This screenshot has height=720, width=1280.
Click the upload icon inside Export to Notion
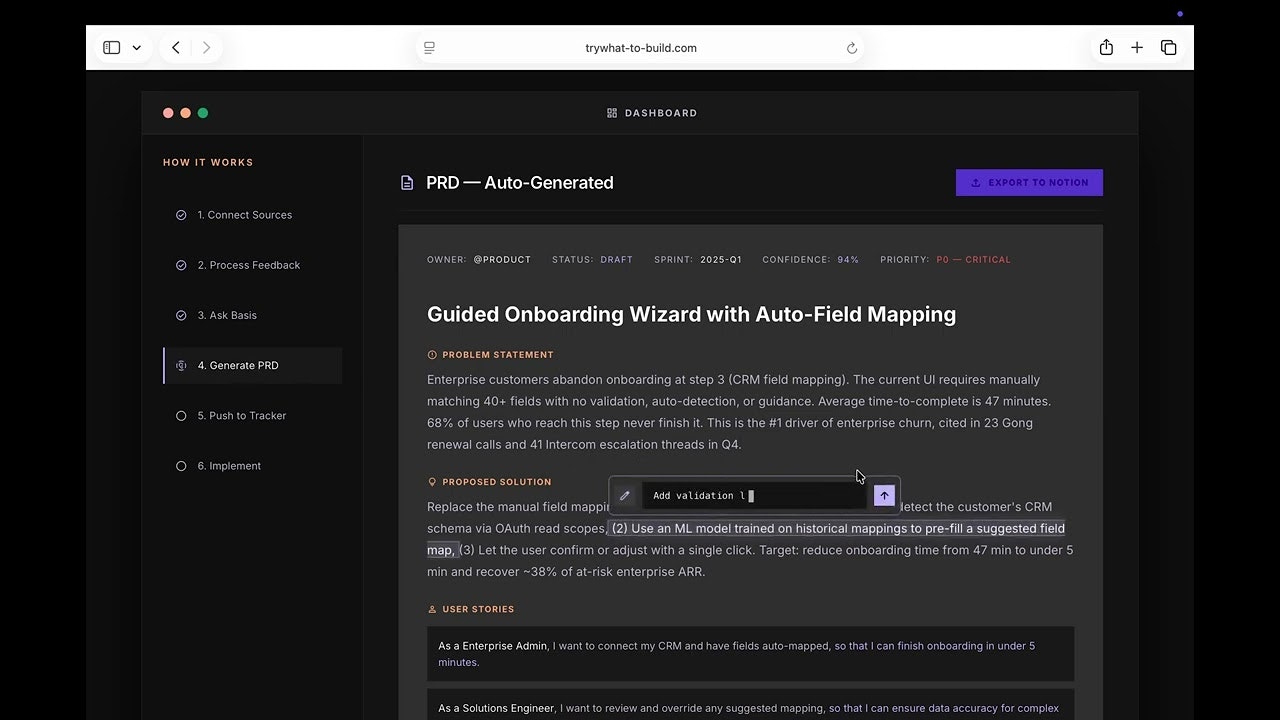974,182
